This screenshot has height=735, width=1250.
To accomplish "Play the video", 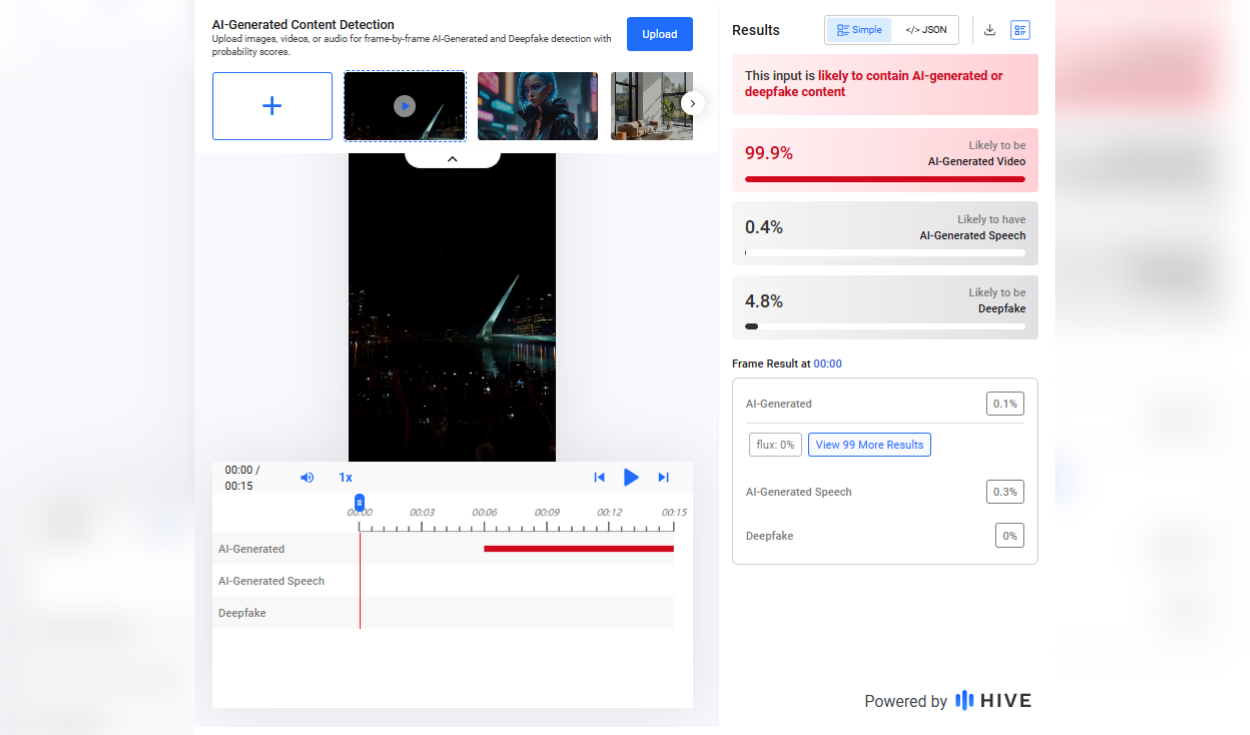I will click(x=631, y=477).
